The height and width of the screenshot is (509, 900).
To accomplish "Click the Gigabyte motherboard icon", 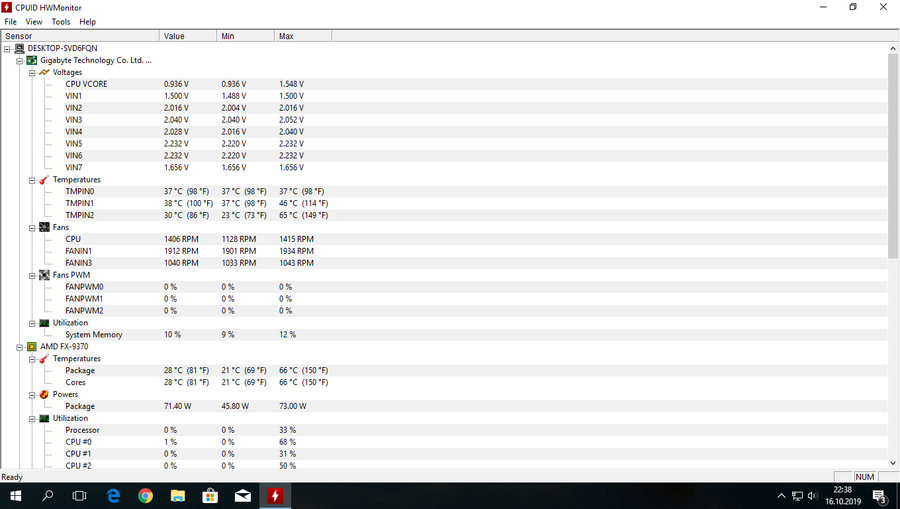I will pos(32,60).
